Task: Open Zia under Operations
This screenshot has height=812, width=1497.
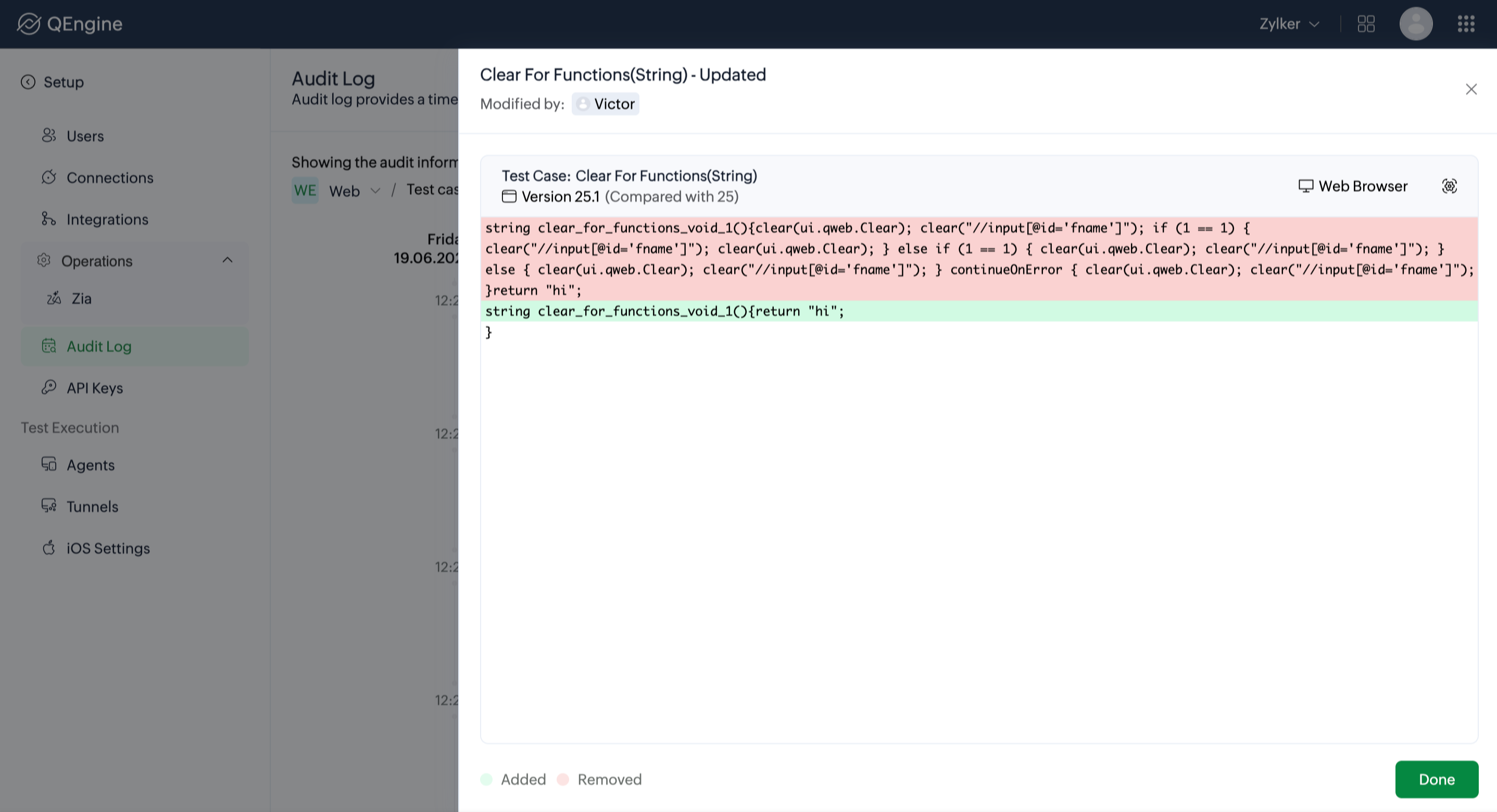Action: tap(81, 299)
